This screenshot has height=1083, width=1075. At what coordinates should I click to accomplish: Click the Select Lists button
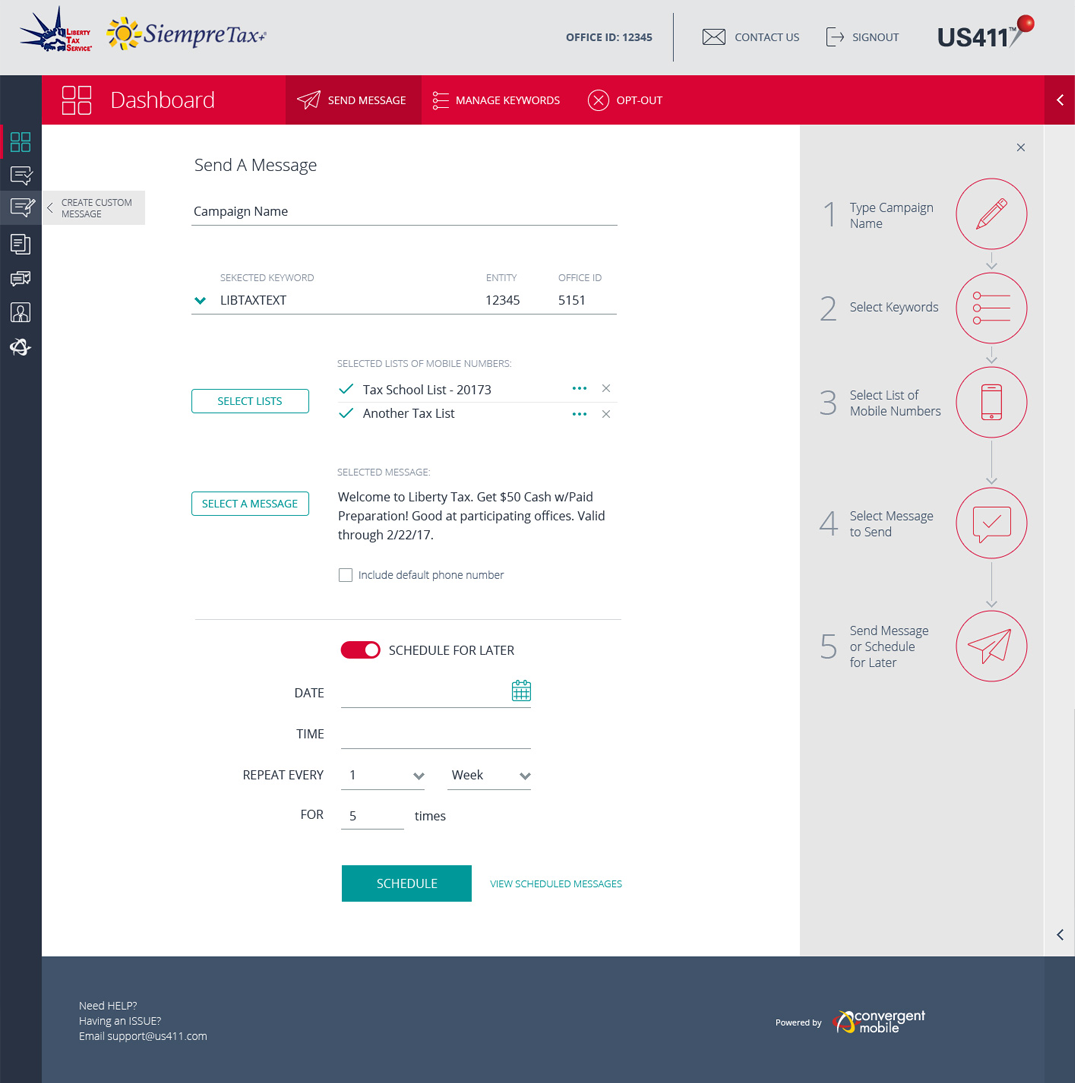[x=250, y=401]
